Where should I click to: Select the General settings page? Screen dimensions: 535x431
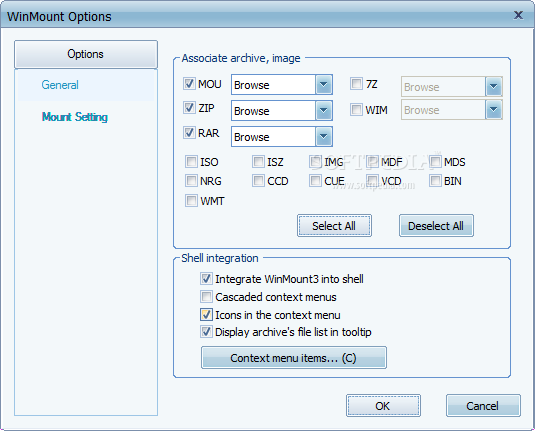click(x=60, y=85)
